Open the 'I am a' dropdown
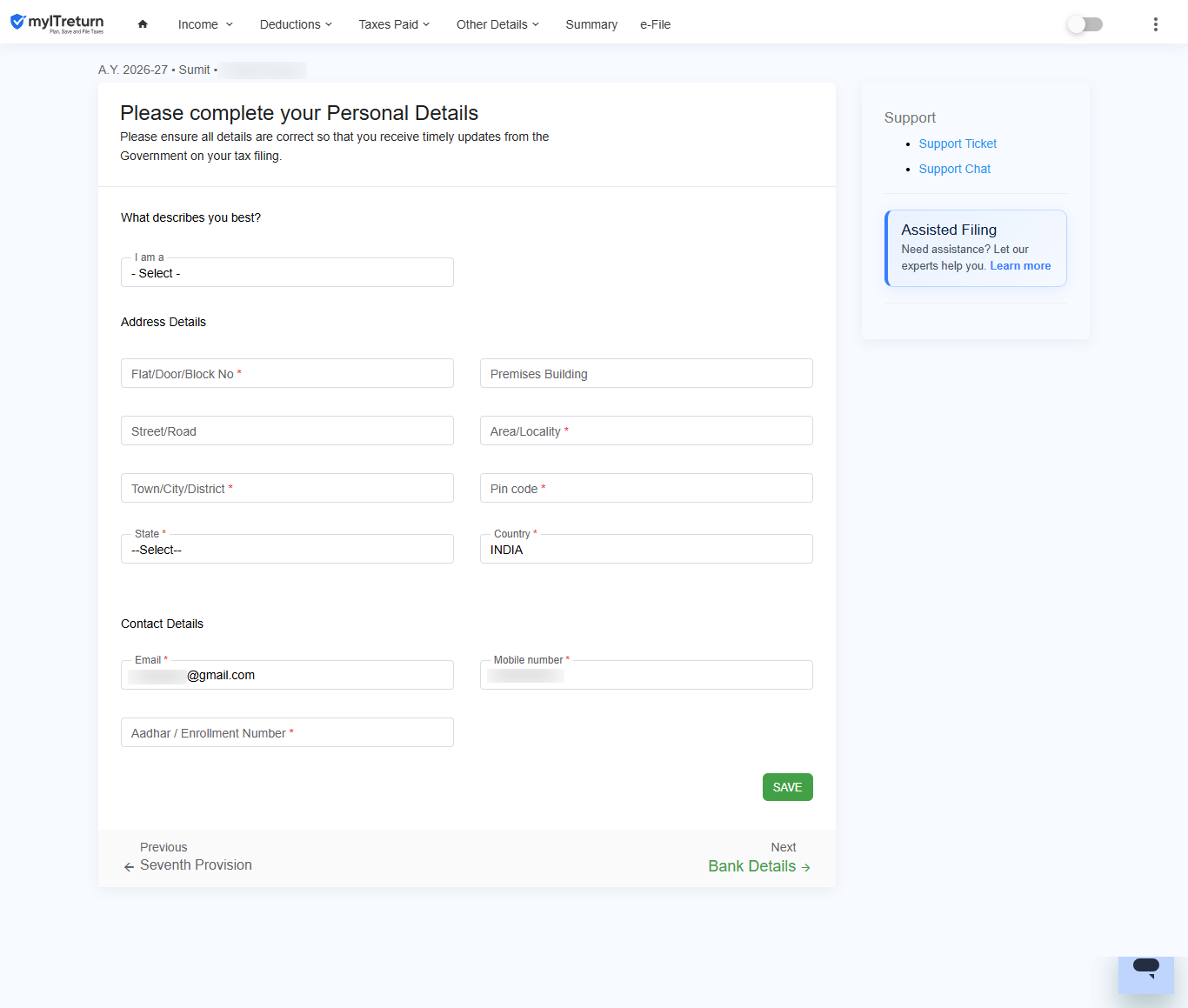Screen dimensions: 1188x1008 point(287,272)
